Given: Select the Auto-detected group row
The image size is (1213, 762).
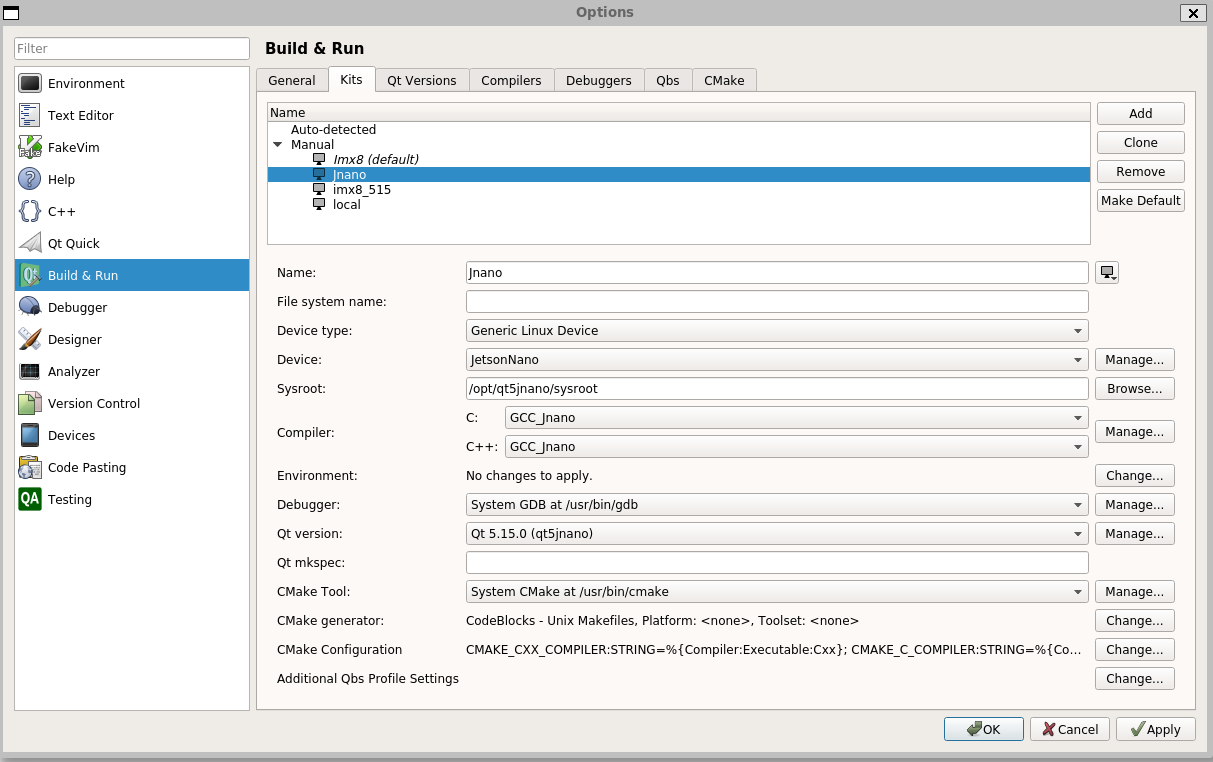Looking at the screenshot, I should coord(679,129).
